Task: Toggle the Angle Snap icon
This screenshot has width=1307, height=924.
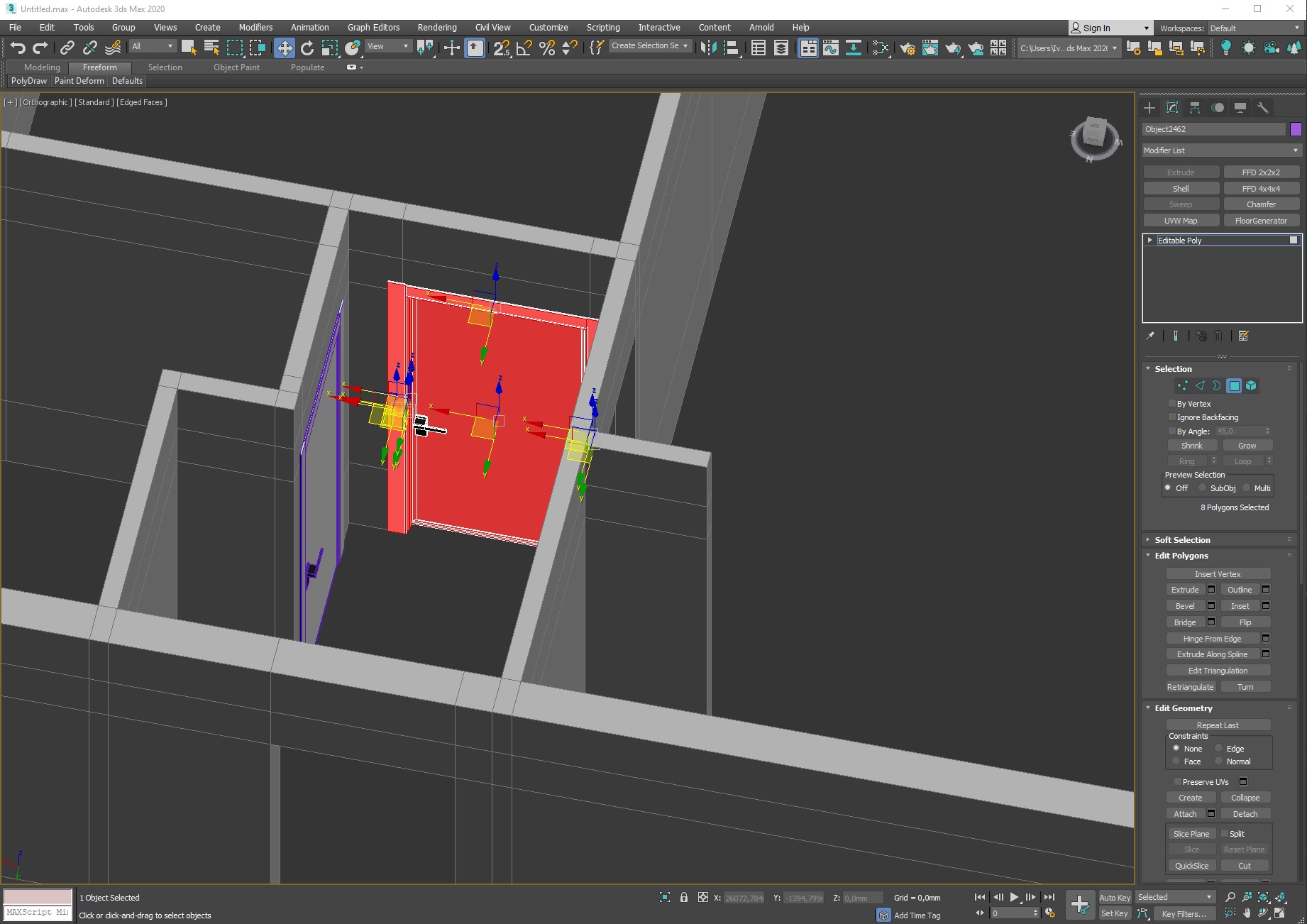Action: [x=524, y=48]
